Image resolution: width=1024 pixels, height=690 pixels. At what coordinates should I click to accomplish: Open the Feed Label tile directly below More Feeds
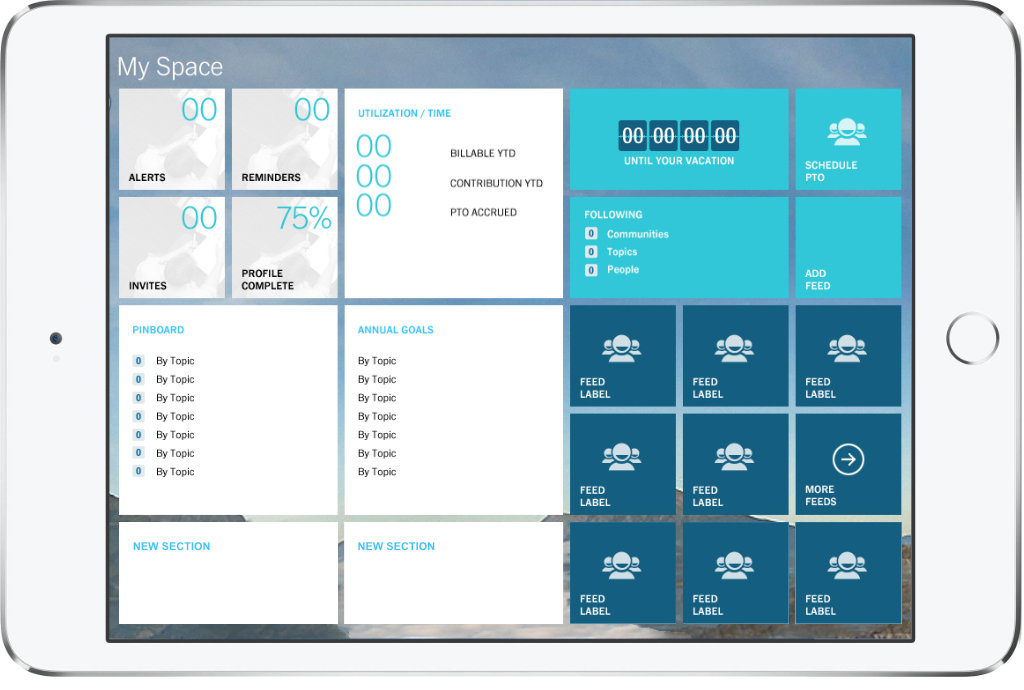[x=848, y=573]
